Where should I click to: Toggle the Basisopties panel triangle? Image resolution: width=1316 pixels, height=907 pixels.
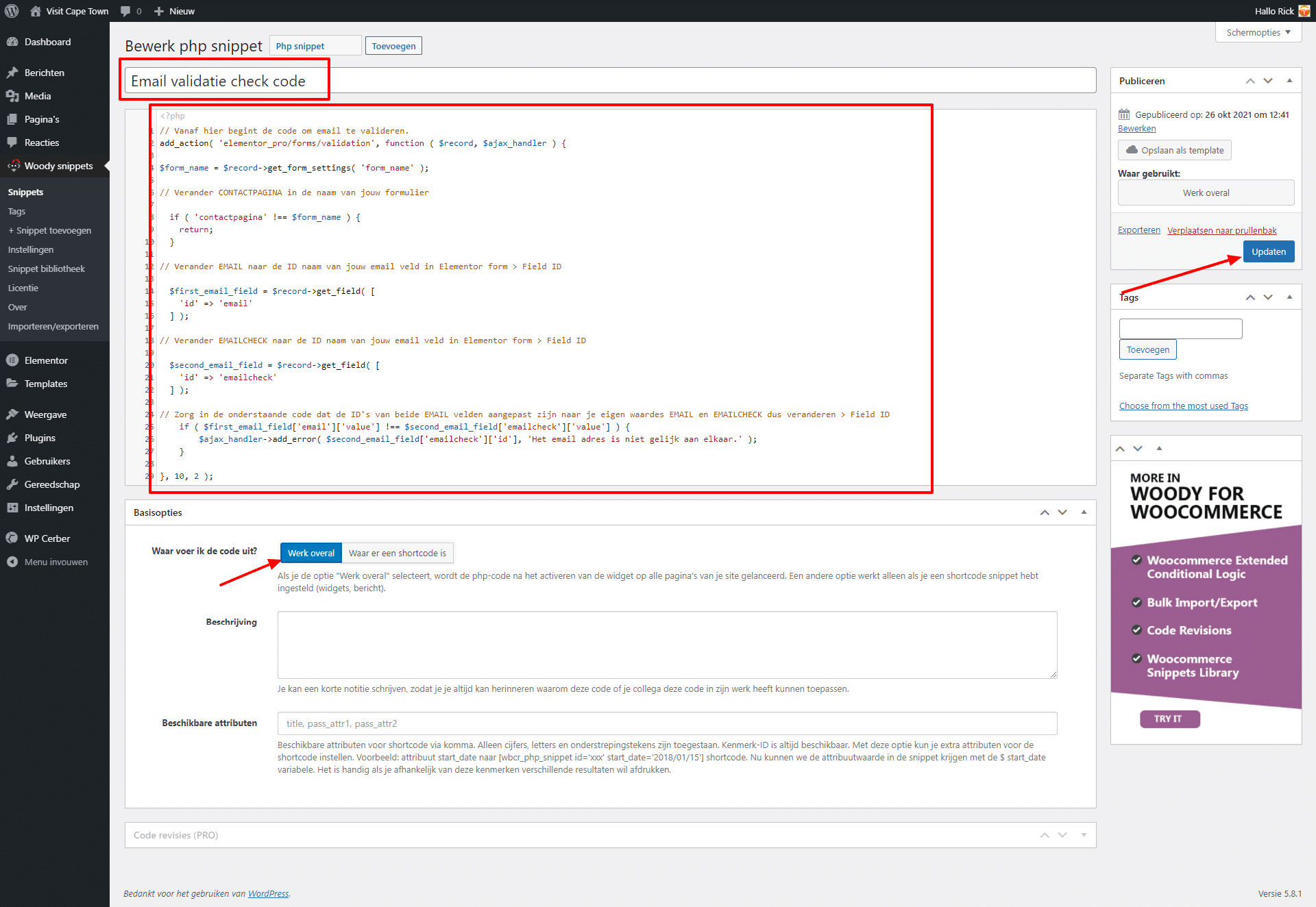tap(1084, 512)
